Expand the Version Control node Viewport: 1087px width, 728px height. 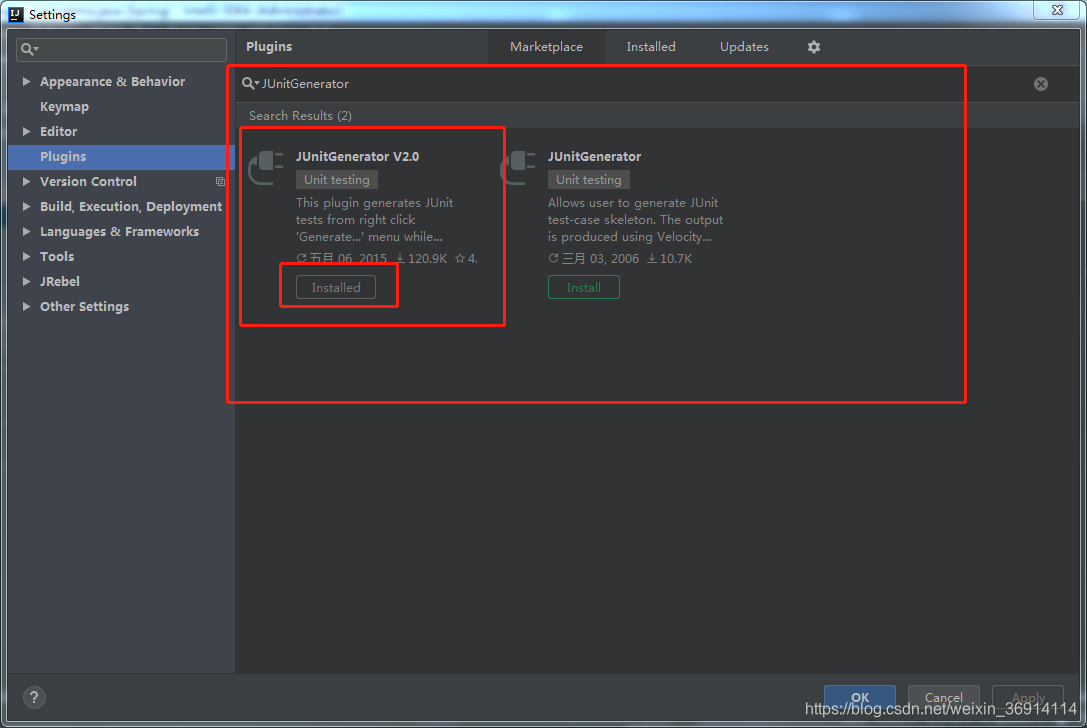point(26,182)
